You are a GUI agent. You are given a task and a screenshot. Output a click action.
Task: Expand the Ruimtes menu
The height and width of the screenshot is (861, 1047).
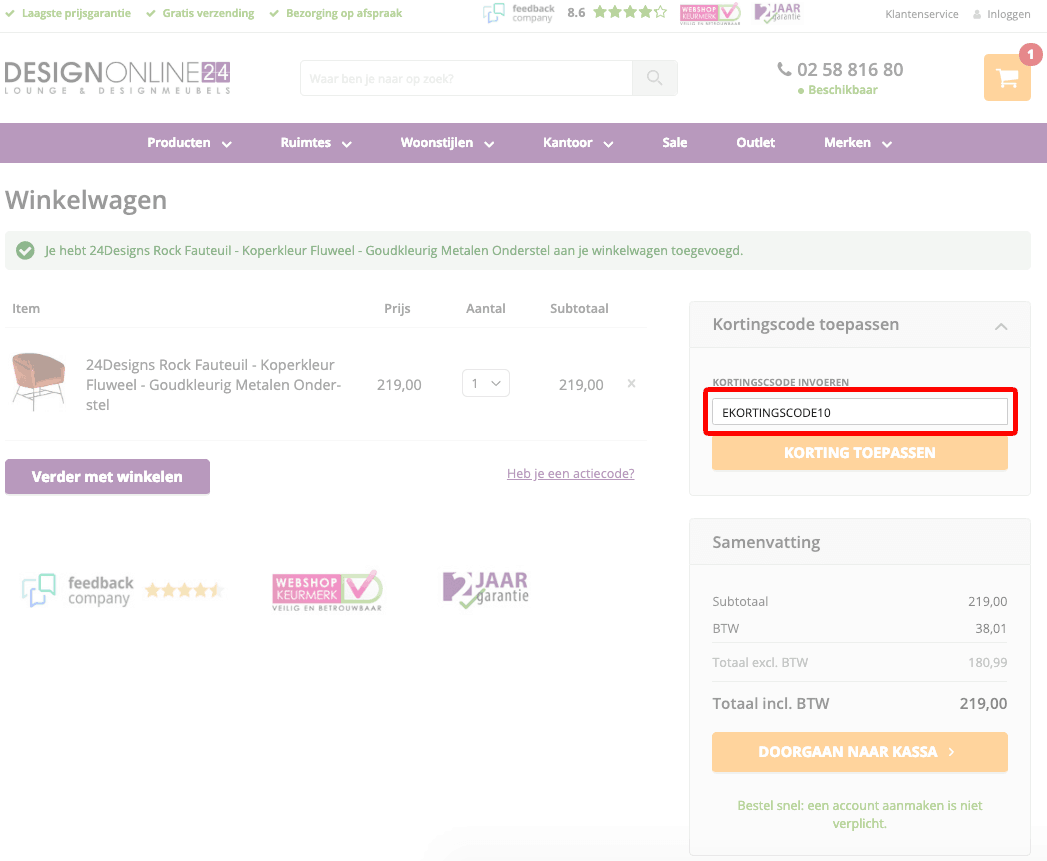point(316,143)
